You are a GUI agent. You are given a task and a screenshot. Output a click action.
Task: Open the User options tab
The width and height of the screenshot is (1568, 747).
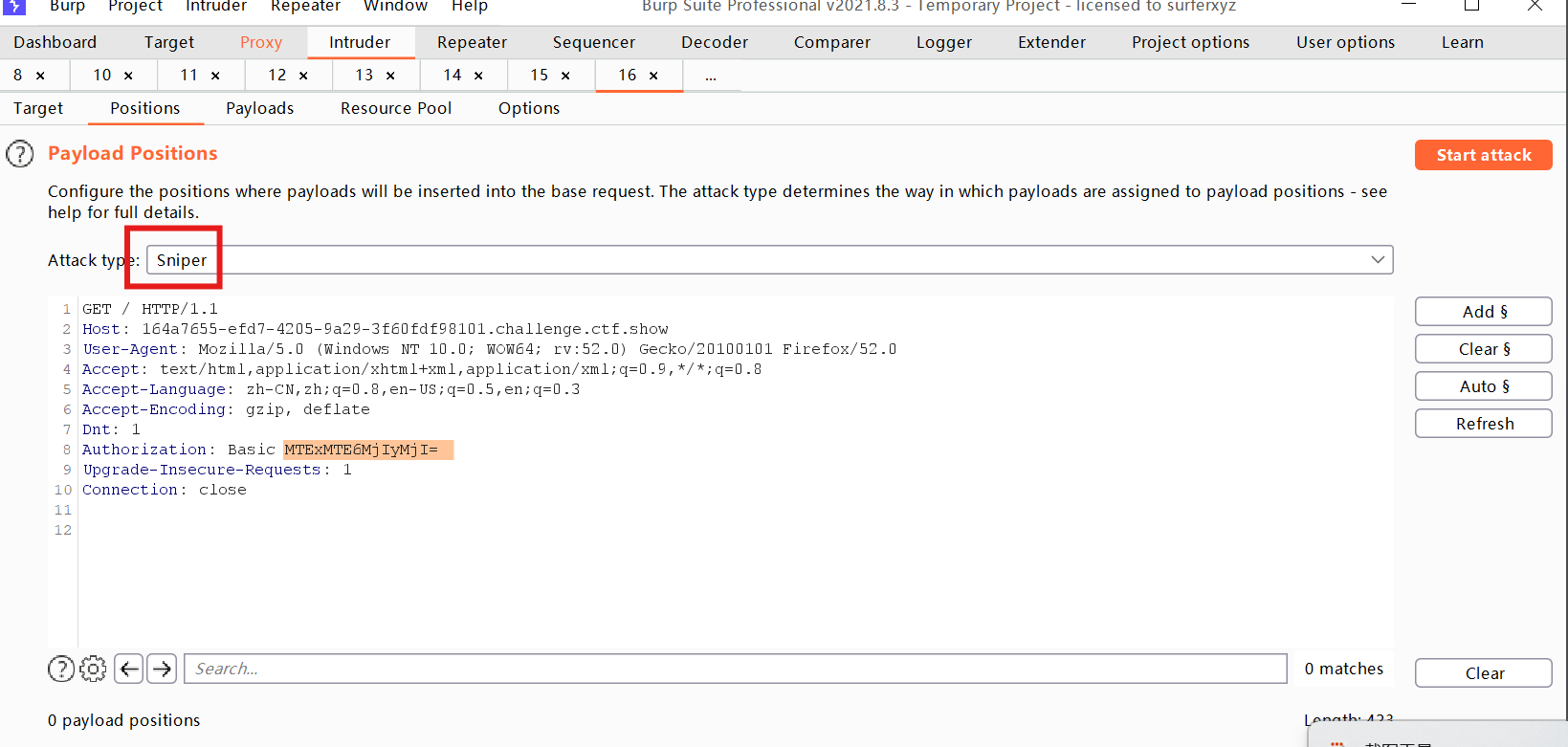(1346, 42)
